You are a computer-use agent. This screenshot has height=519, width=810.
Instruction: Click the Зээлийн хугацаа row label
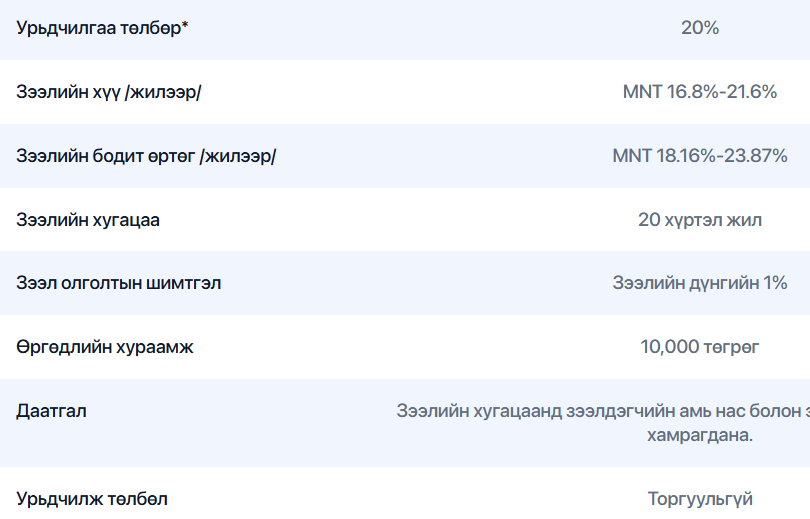click(88, 220)
